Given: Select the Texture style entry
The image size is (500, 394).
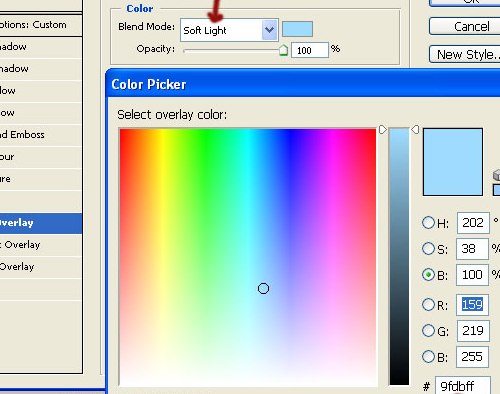Looking at the screenshot, I should (x=41, y=179).
